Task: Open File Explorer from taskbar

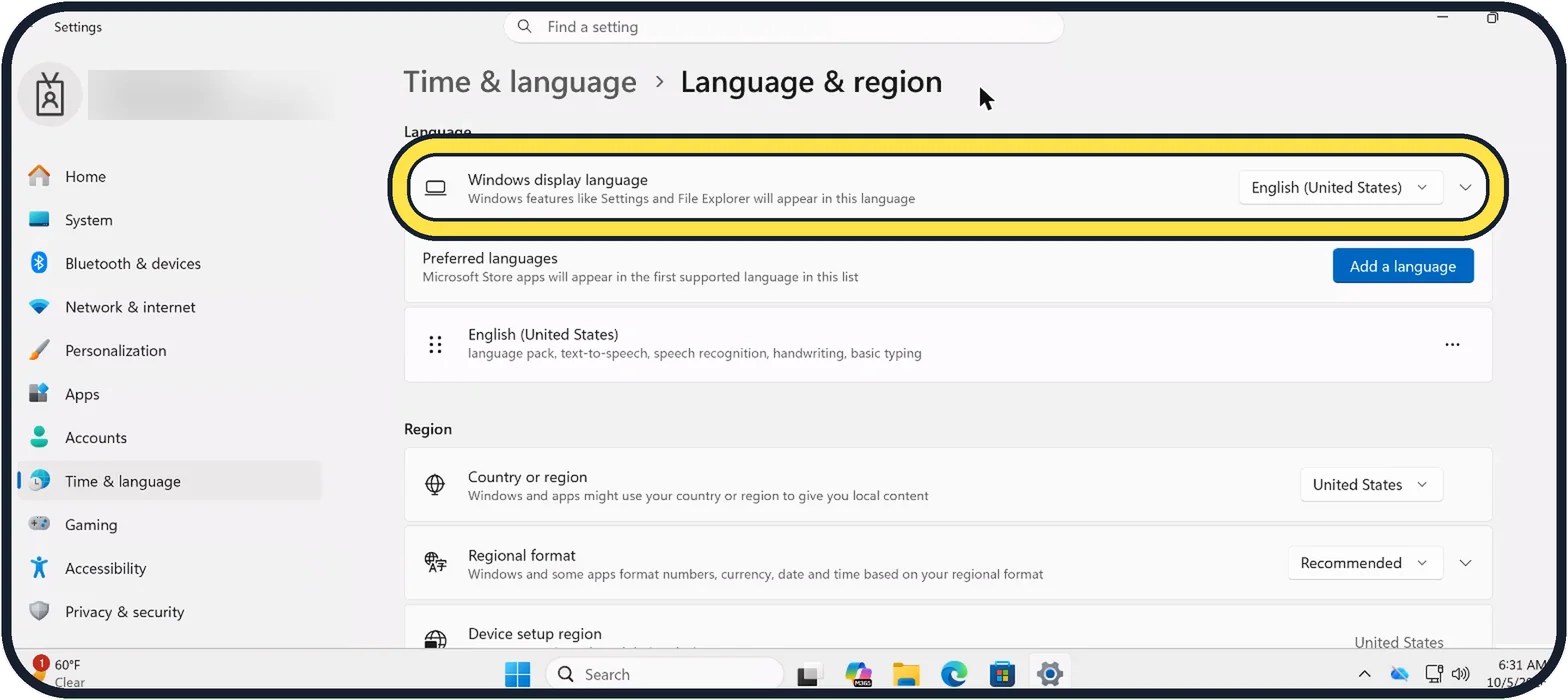Action: (906, 675)
